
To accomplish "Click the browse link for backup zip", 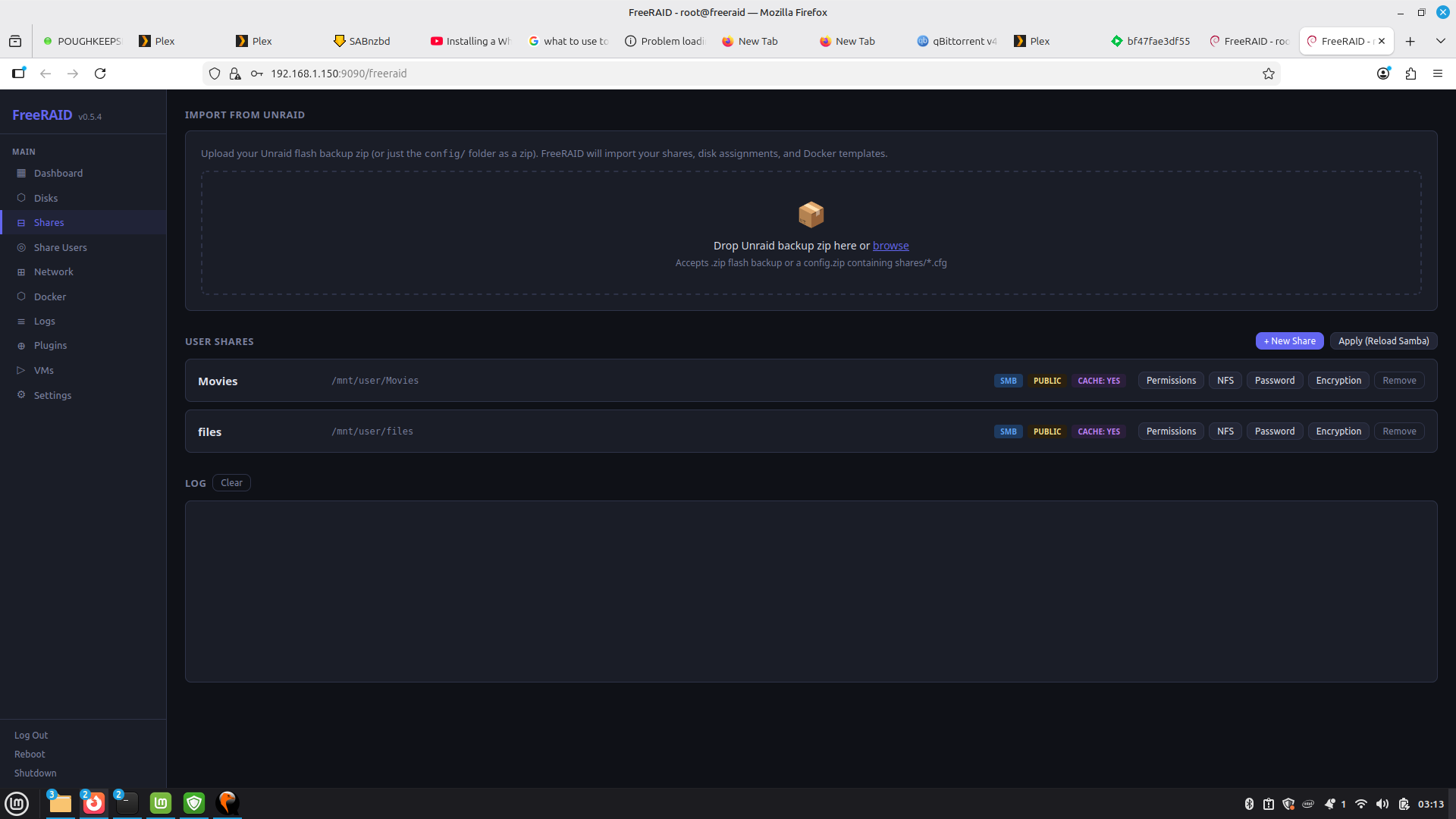I will (890, 246).
